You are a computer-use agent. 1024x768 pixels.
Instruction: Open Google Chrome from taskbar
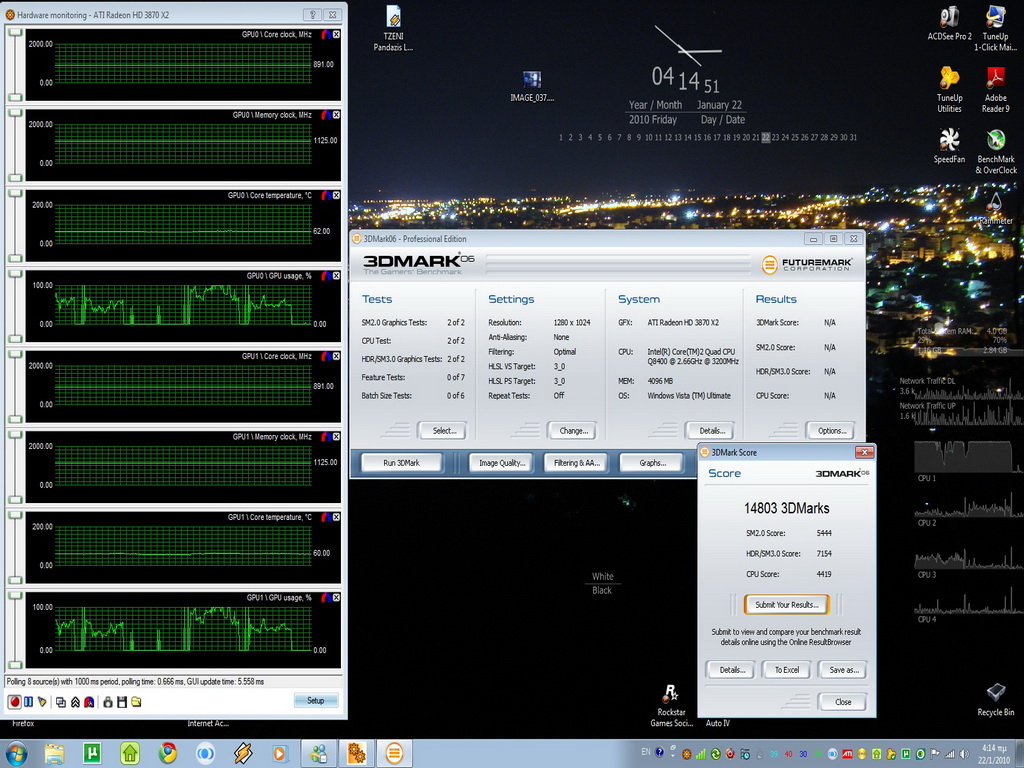(168, 754)
